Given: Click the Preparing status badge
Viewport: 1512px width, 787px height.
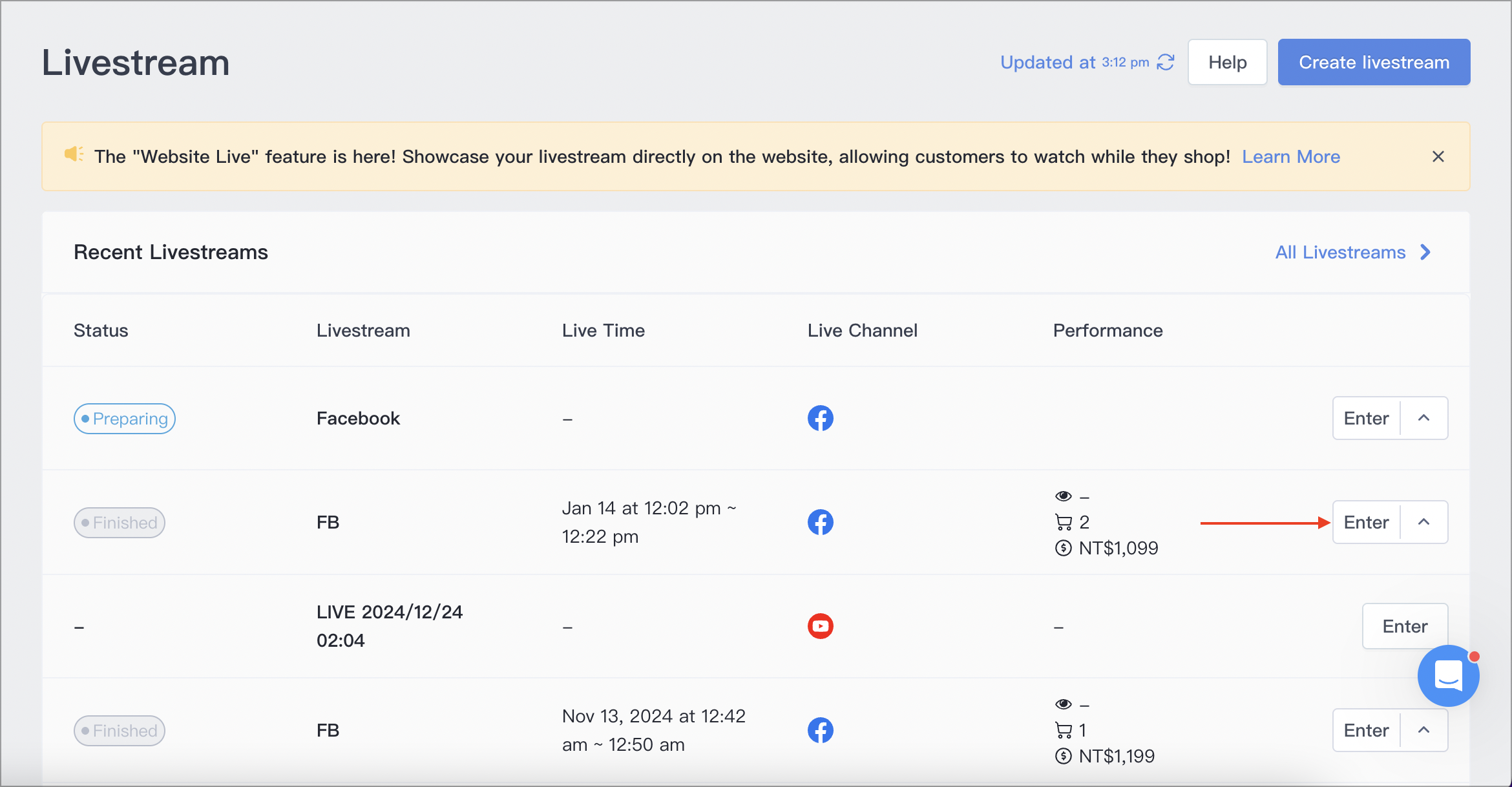Looking at the screenshot, I should click(125, 419).
